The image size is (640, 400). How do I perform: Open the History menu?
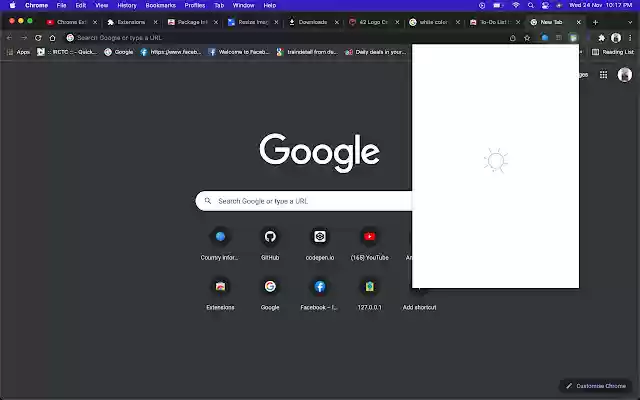pos(127,5)
